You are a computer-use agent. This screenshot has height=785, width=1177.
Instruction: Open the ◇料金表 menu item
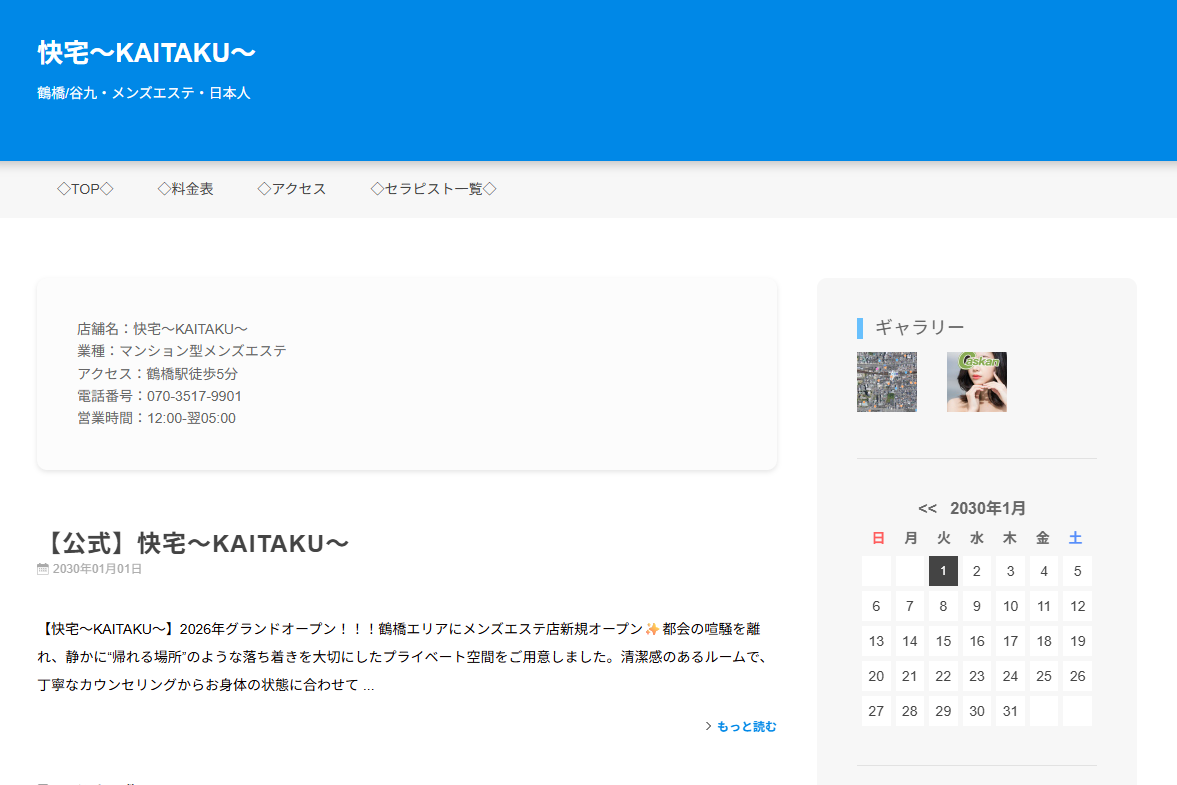tap(185, 189)
